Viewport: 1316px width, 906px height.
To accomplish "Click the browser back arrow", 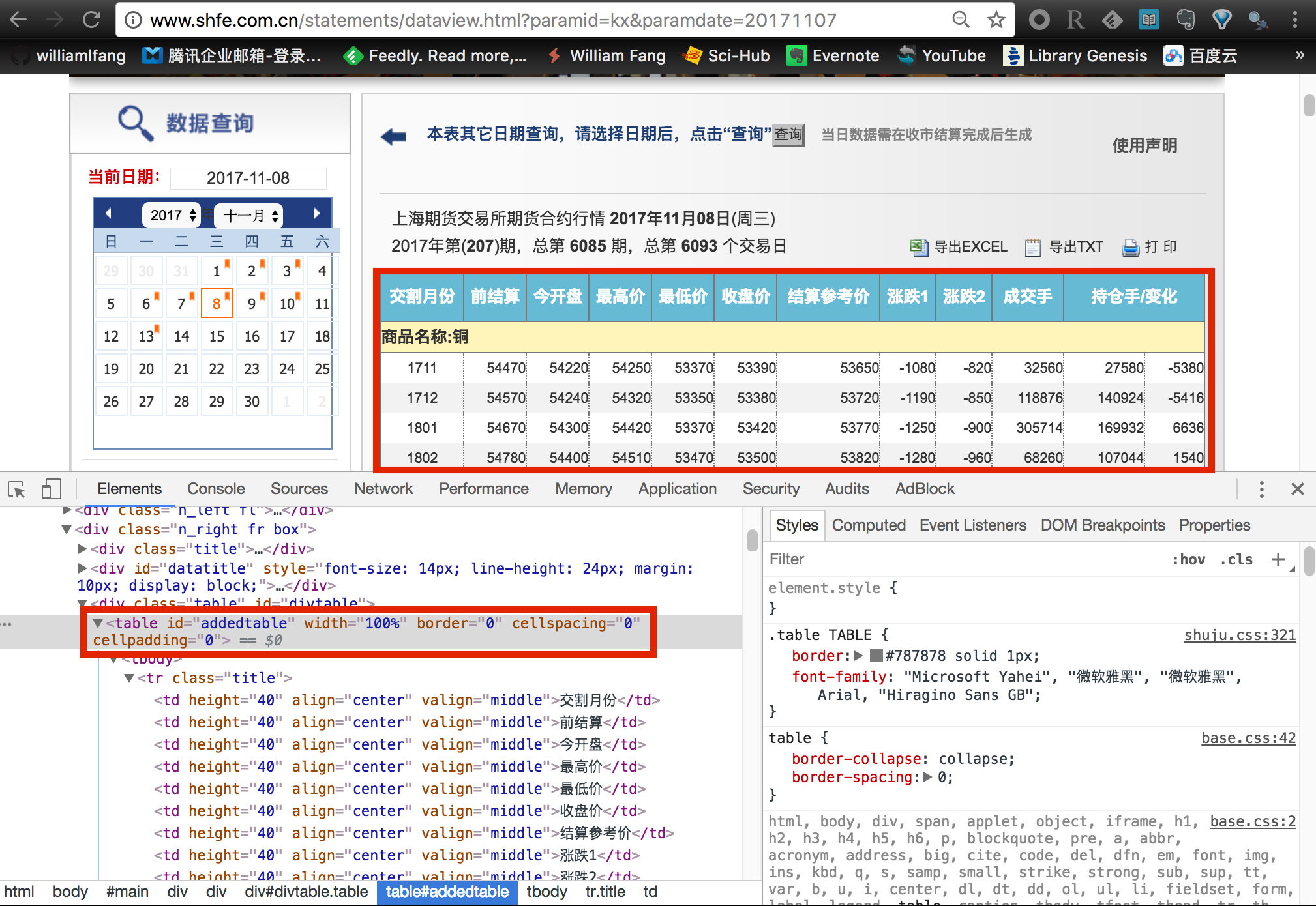I will pos(19,20).
